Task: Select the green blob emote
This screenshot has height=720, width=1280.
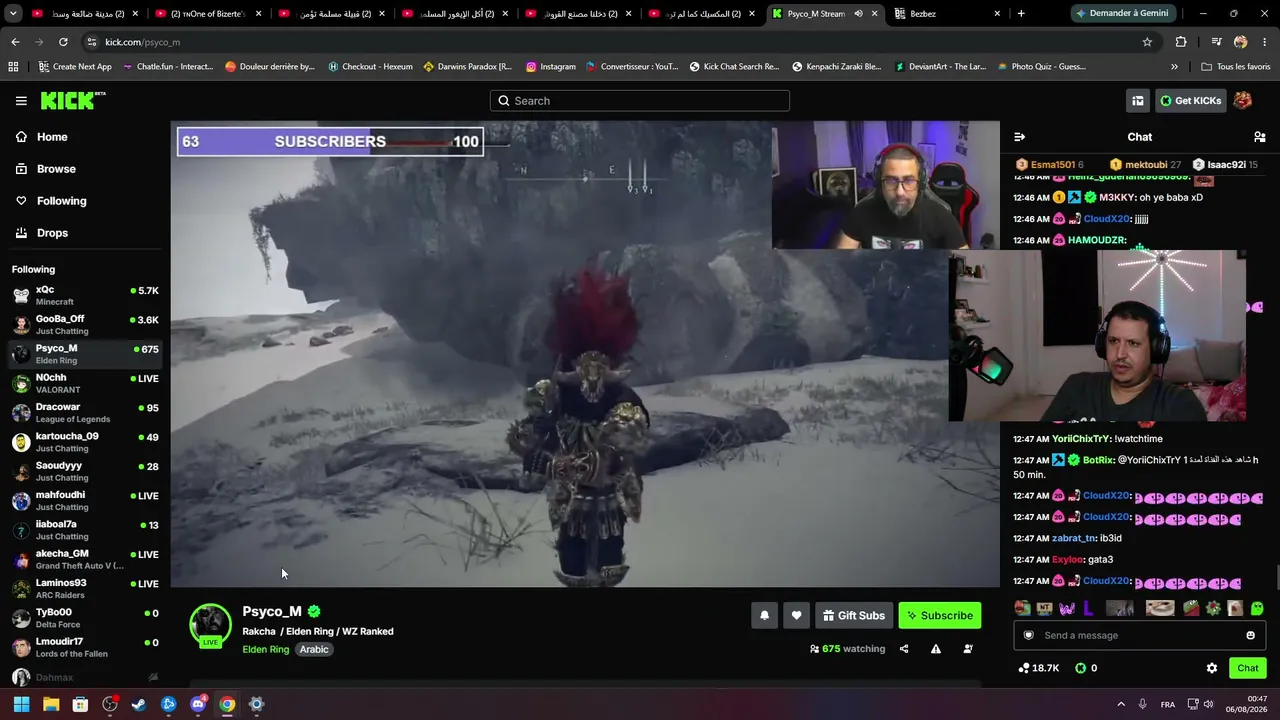Action: point(1257,608)
